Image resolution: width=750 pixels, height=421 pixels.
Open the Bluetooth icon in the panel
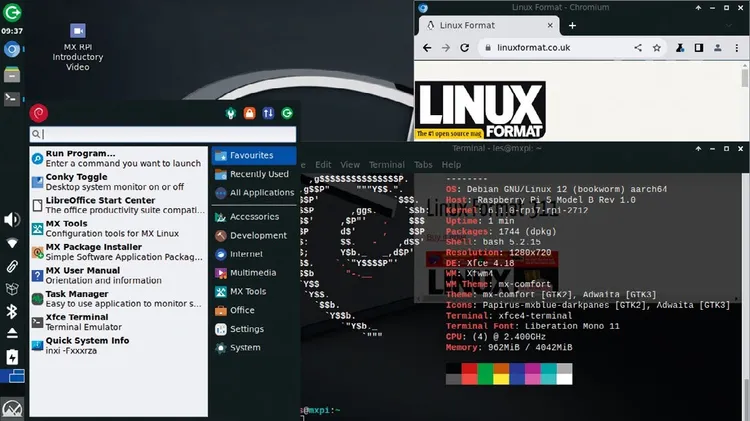(12, 311)
